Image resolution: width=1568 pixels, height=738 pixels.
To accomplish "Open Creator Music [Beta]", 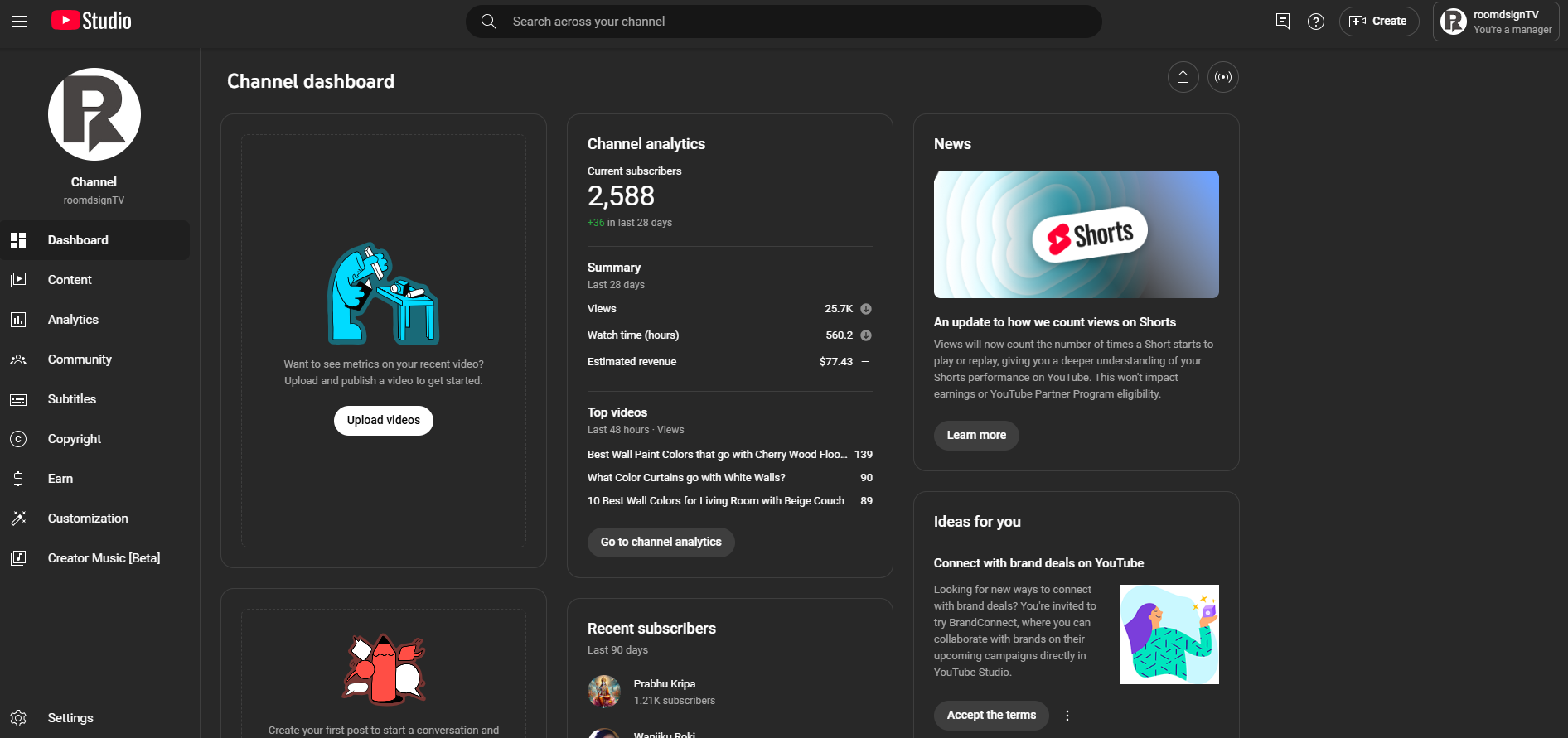I will [x=94, y=558].
